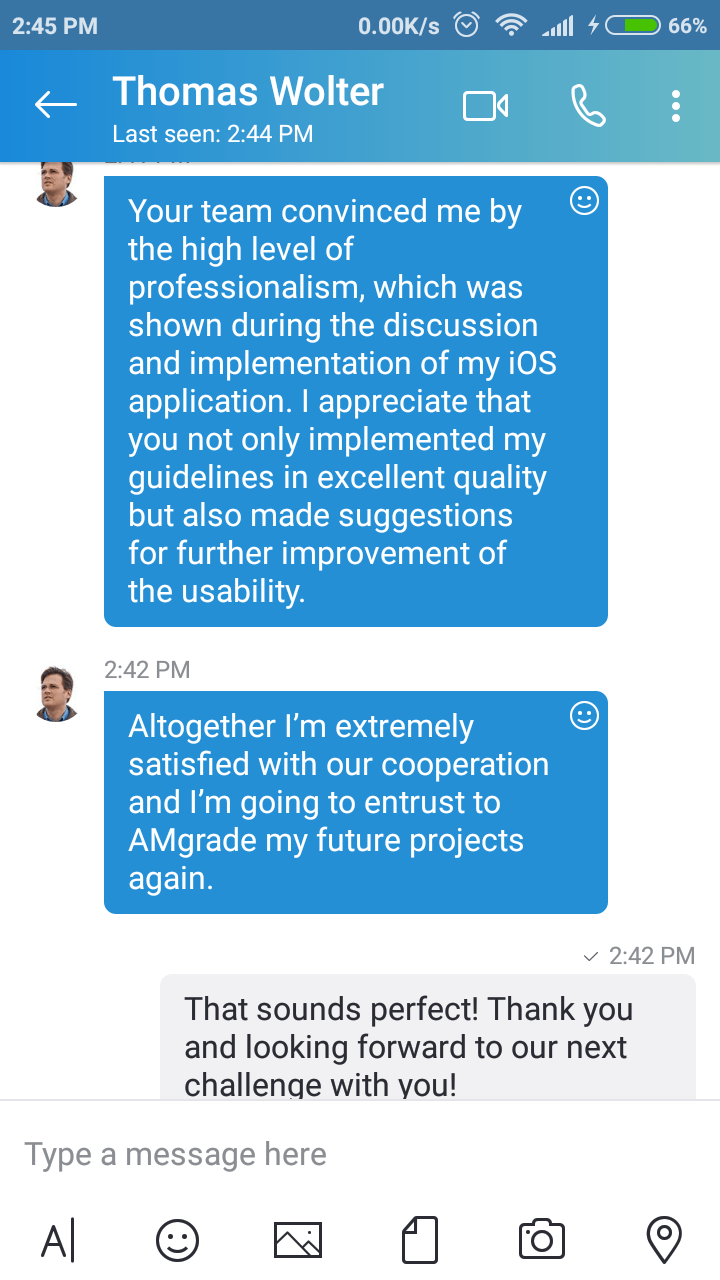Tap the Last seen 2:44 PM status
This screenshot has height=1280, width=720.
click(x=213, y=134)
